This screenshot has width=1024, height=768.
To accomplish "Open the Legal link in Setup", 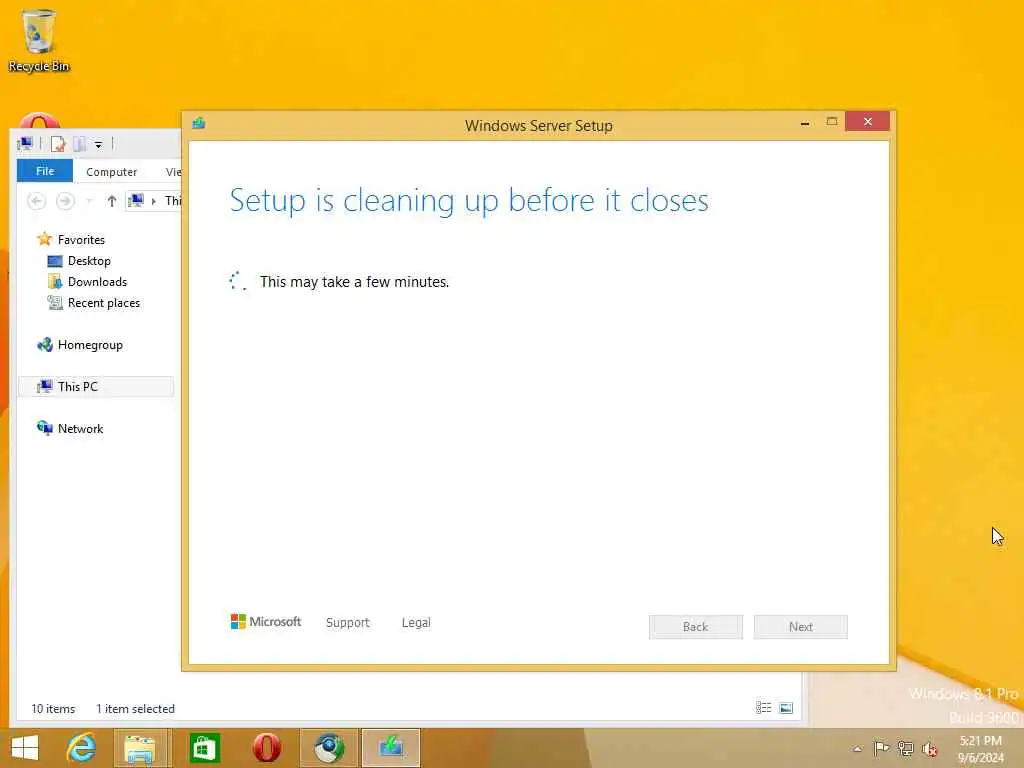I will (x=416, y=622).
